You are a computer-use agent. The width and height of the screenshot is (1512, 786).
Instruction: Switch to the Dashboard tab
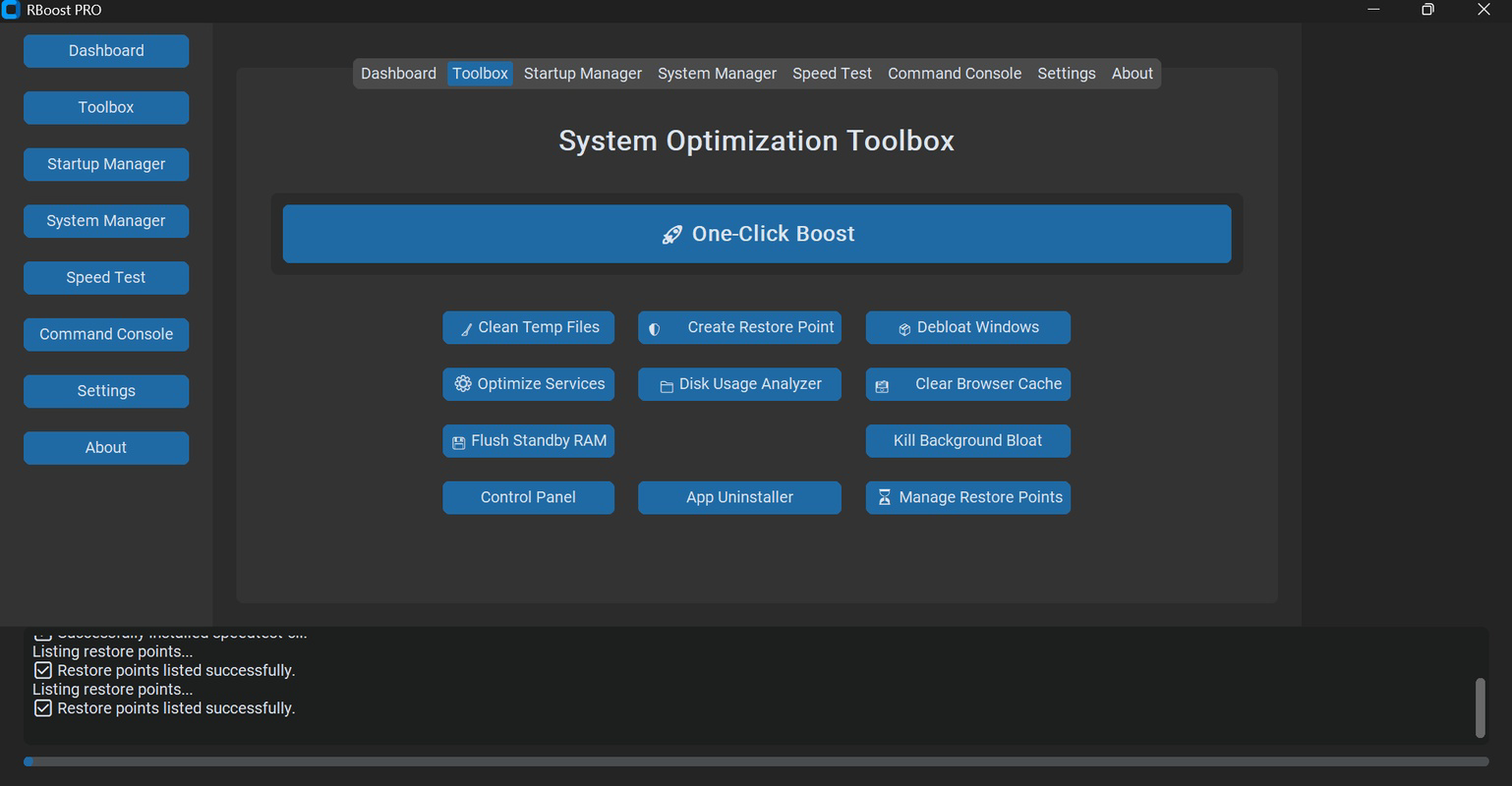click(x=398, y=74)
